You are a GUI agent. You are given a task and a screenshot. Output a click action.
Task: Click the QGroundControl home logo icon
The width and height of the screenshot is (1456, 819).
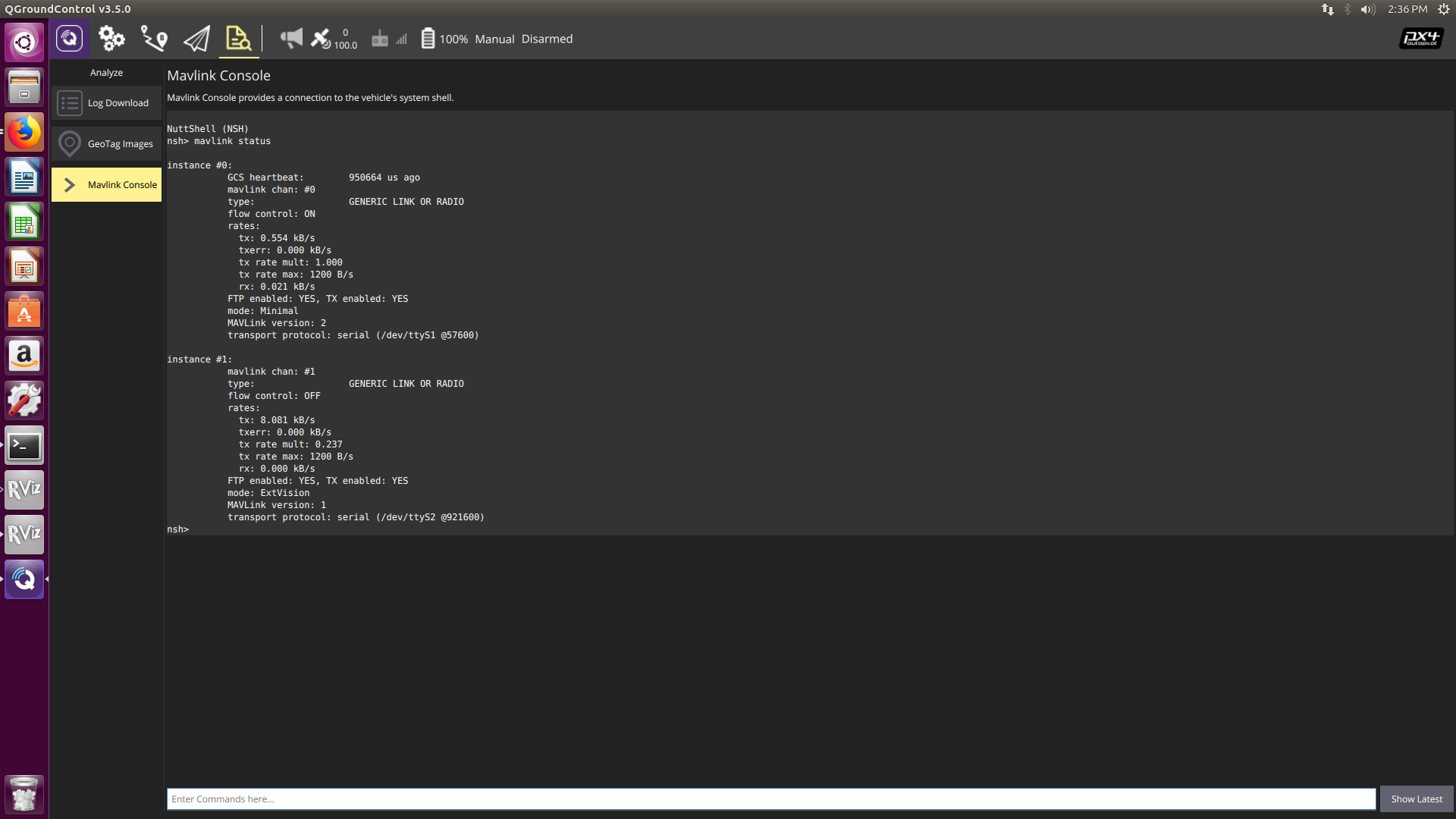pos(69,39)
